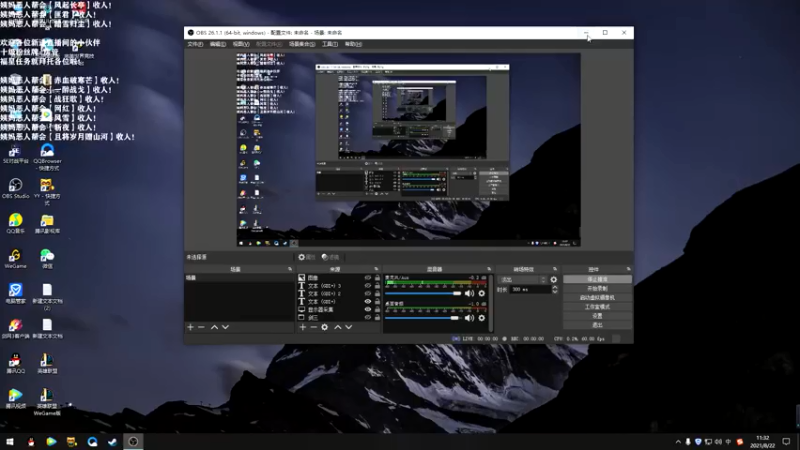The height and width of the screenshot is (450, 800).
Task: Open scene transition properties gear
Action: [x=554, y=280]
